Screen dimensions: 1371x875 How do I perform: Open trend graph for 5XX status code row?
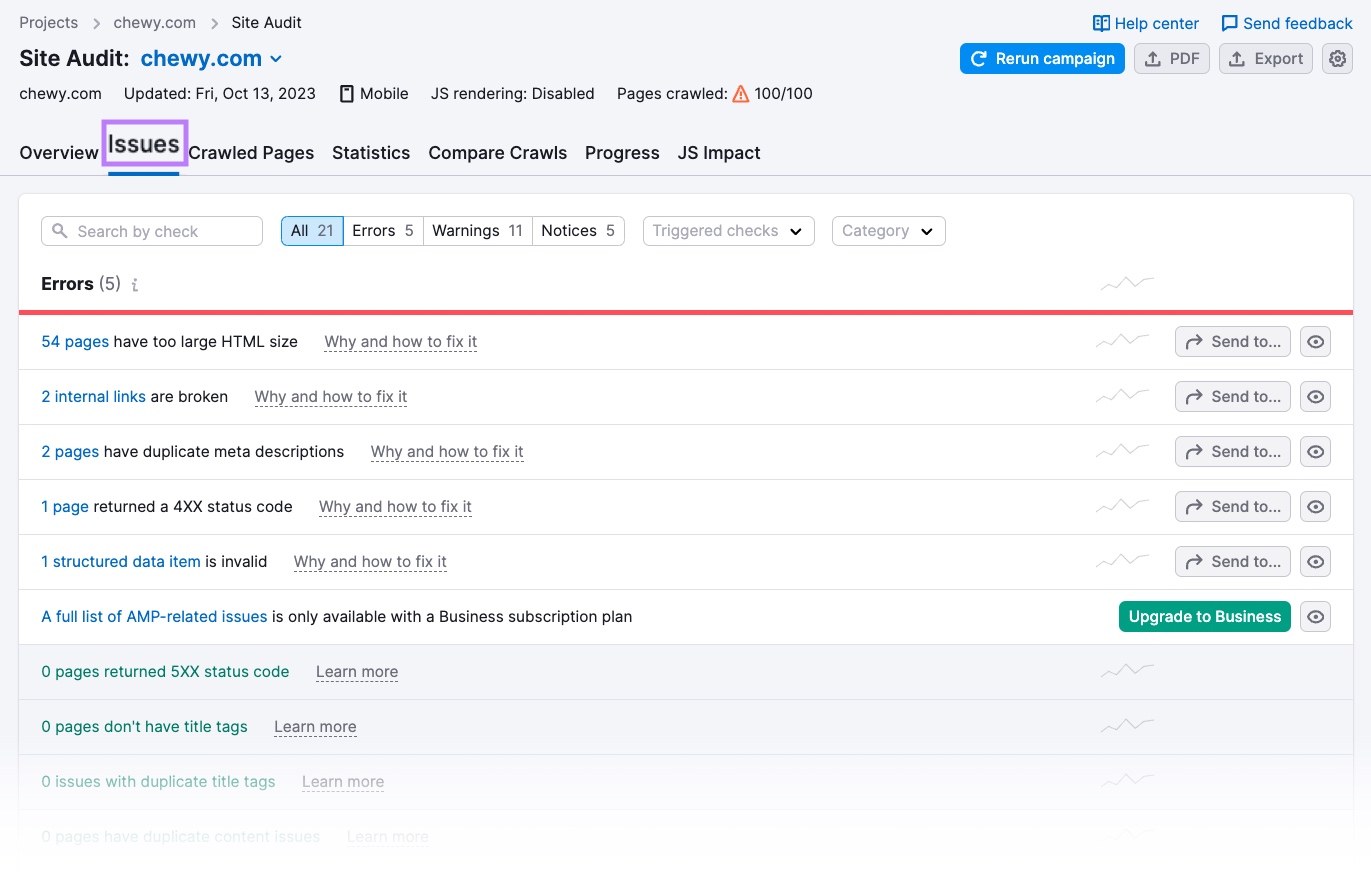pos(1127,671)
